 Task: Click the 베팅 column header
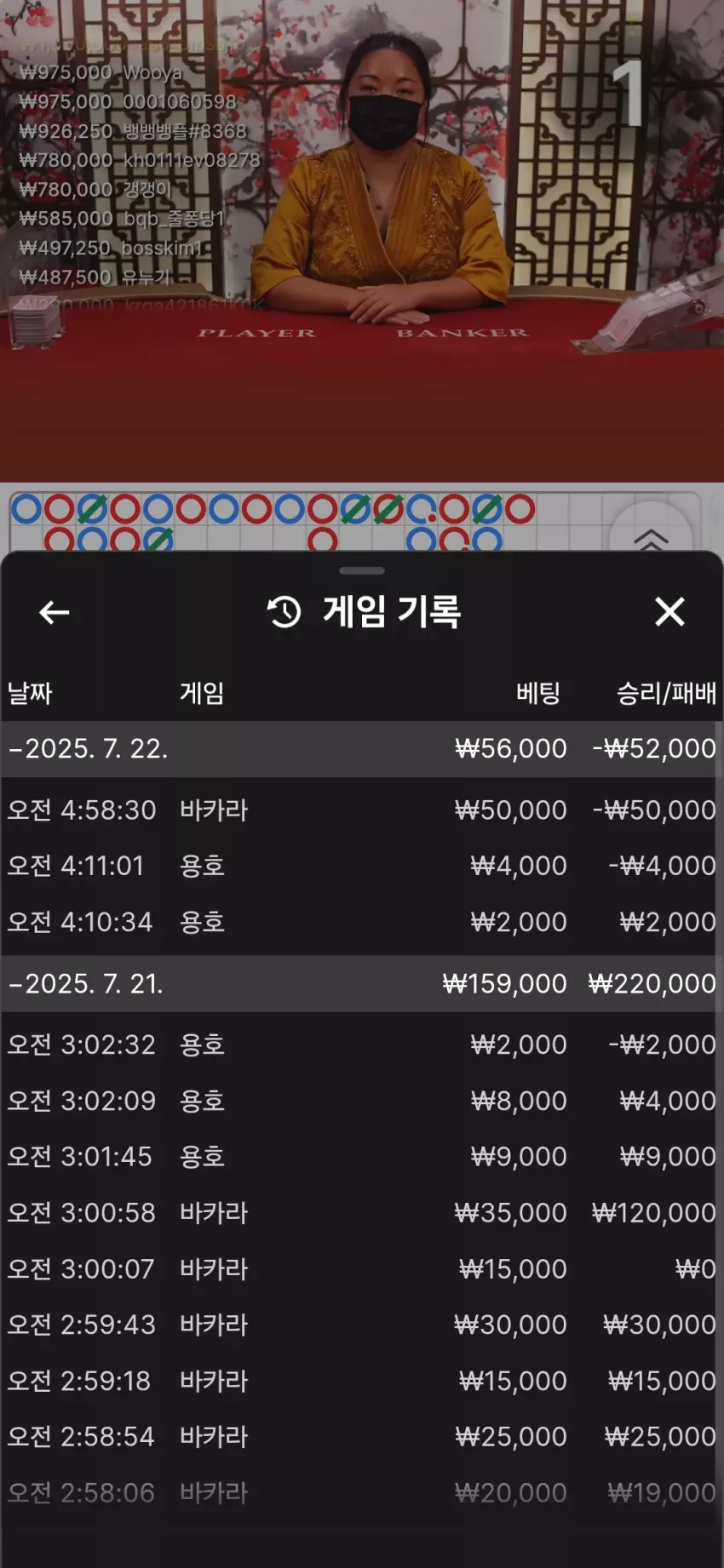tap(538, 693)
